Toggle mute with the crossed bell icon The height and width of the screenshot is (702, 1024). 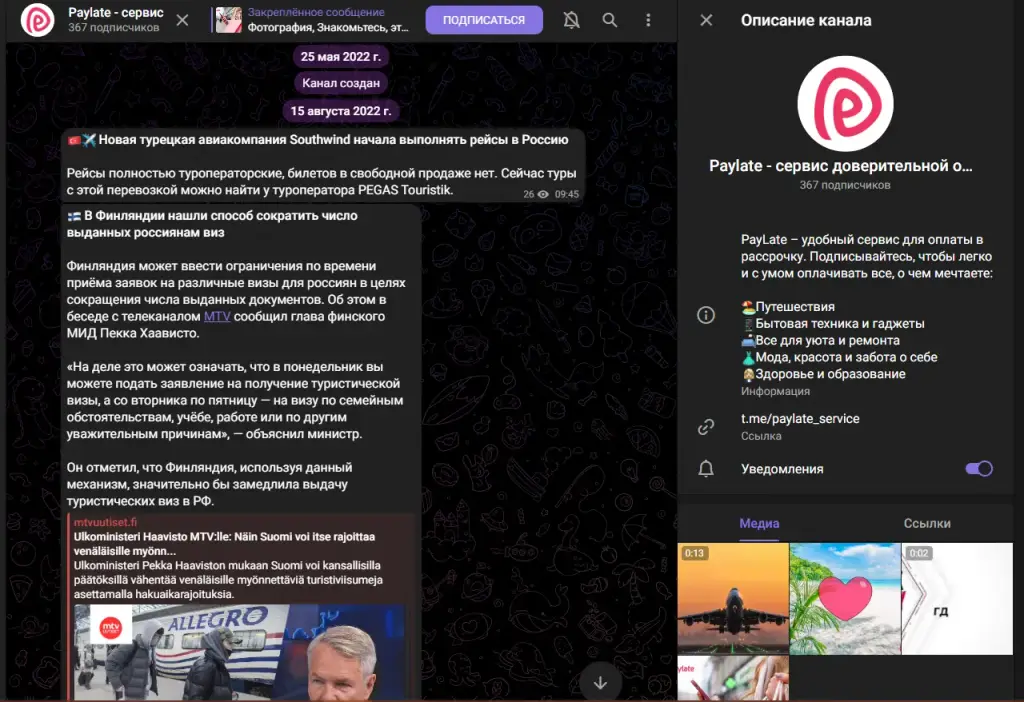pyautogui.click(x=571, y=20)
